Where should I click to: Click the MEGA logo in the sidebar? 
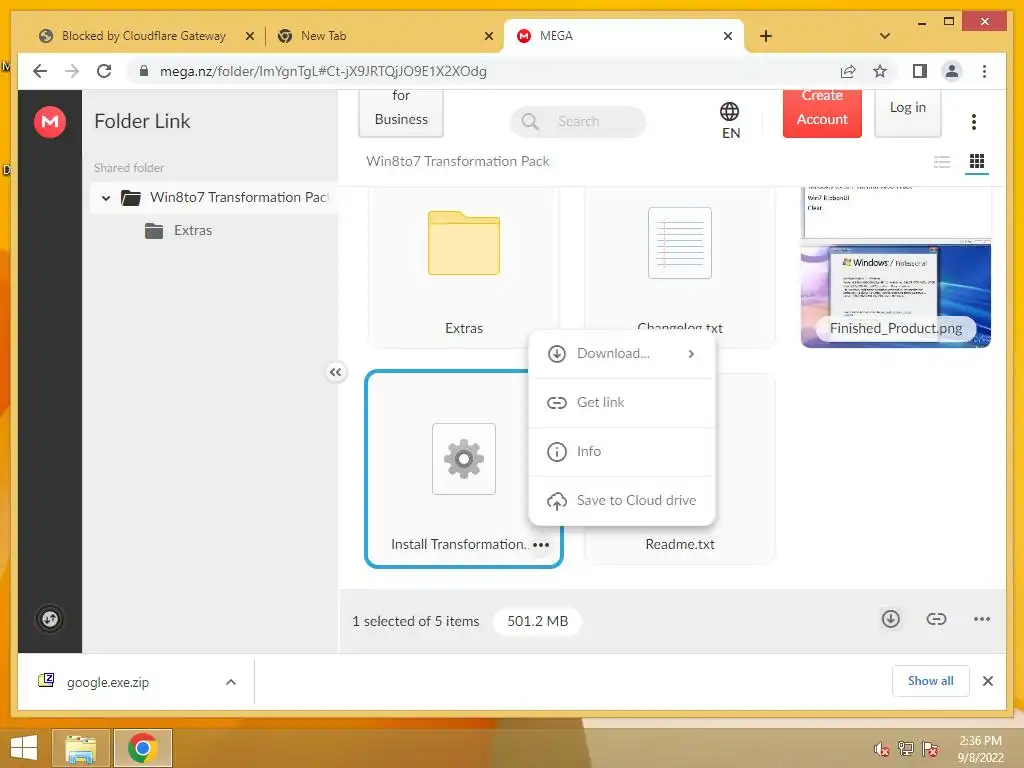pyautogui.click(x=50, y=121)
